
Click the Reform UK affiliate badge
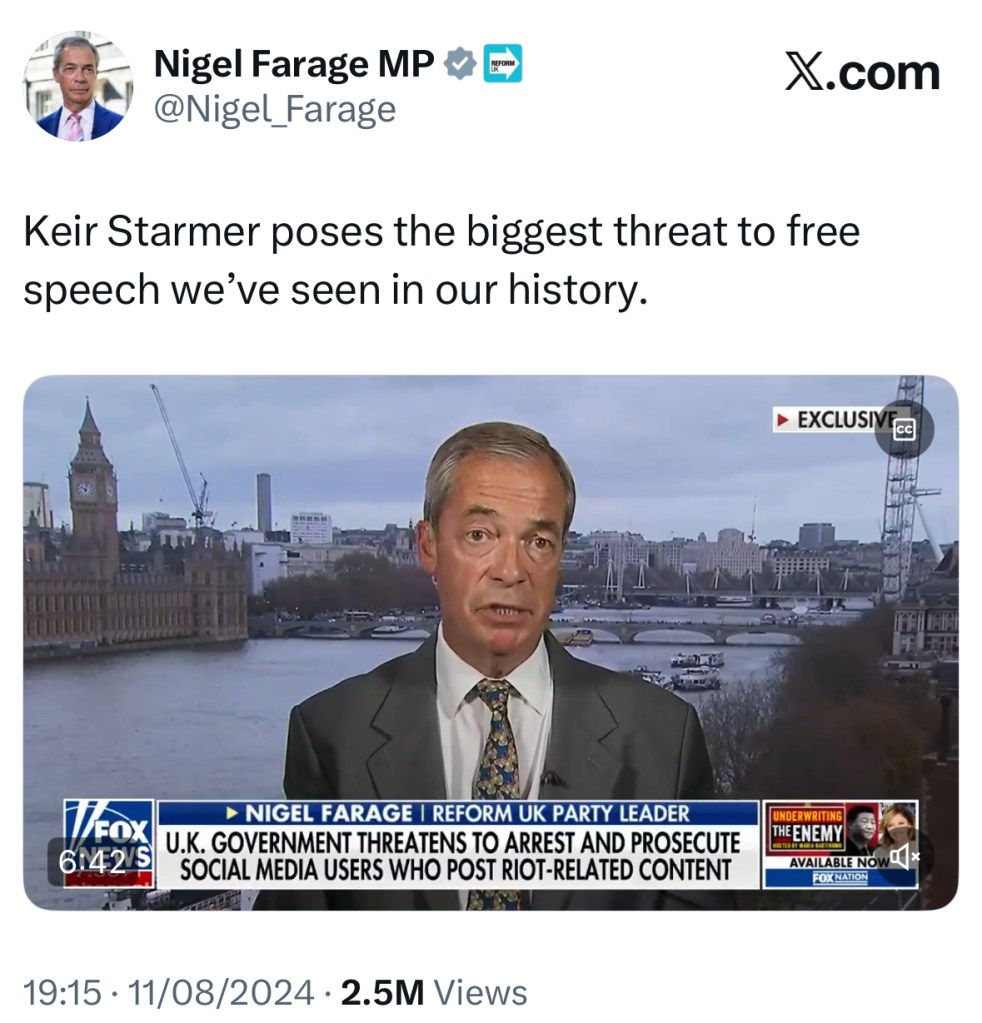[x=502, y=65]
